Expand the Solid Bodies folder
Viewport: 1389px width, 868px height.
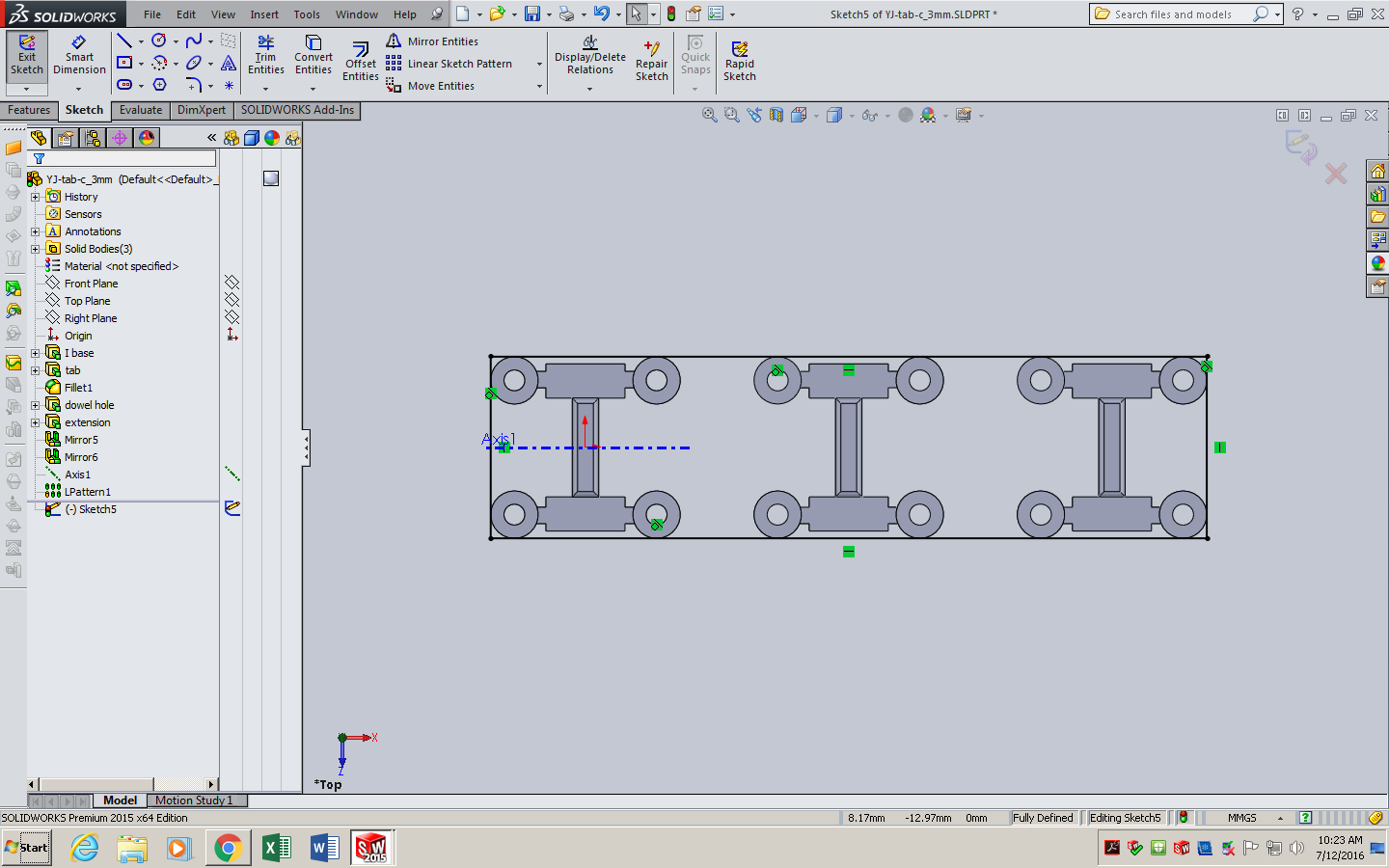(x=35, y=248)
